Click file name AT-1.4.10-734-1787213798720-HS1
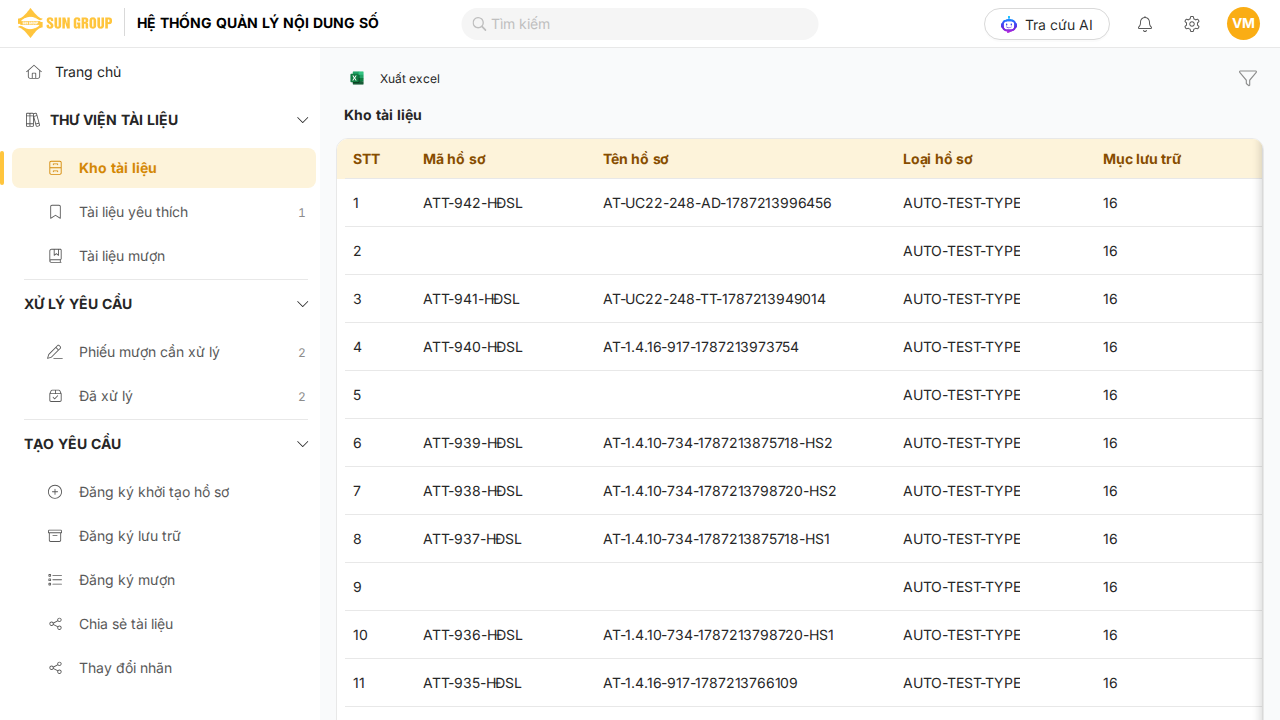1280x720 pixels. (x=718, y=635)
